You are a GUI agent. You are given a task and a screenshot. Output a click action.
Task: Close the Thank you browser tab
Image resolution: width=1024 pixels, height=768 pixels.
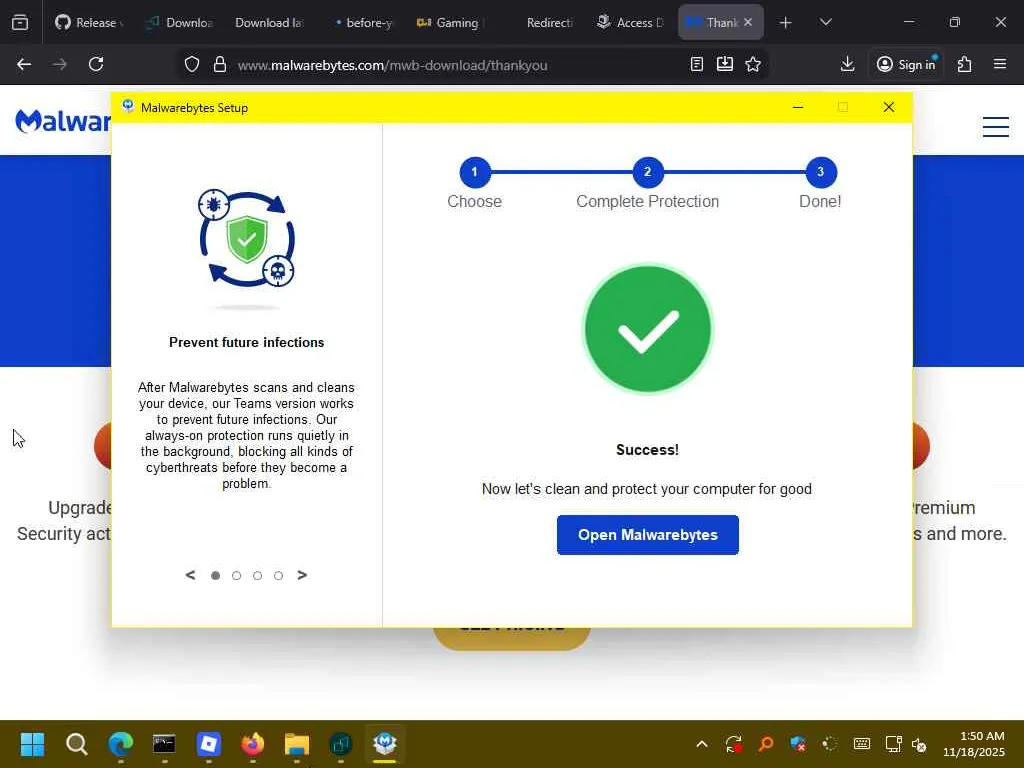748,22
